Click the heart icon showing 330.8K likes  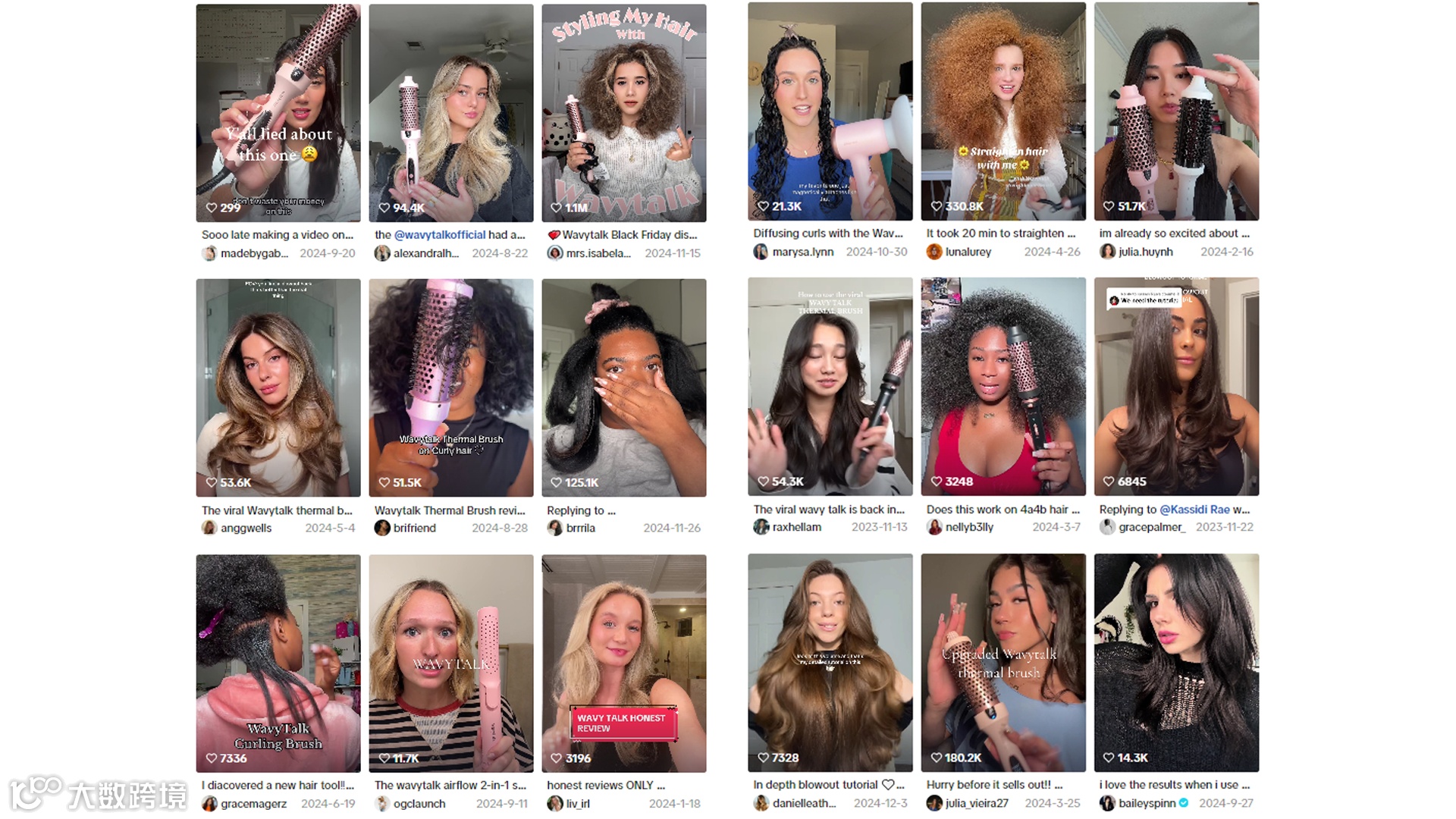tap(936, 206)
